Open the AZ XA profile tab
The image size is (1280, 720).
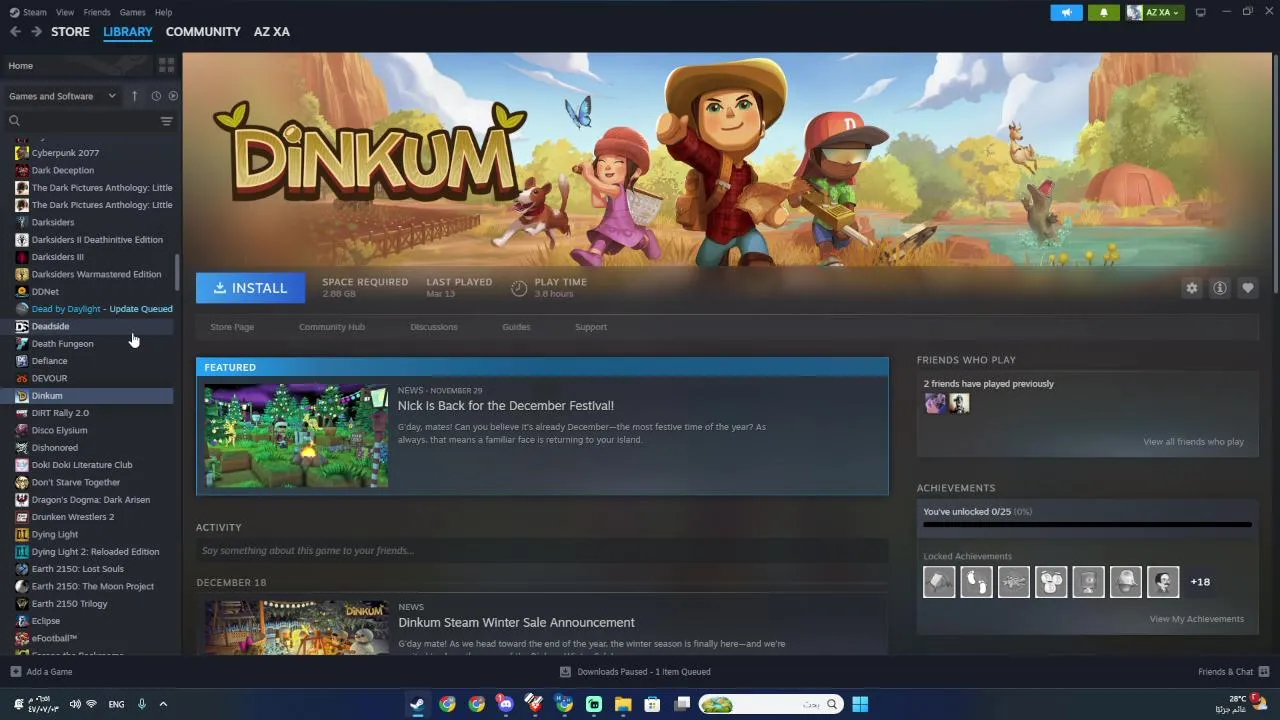(x=272, y=32)
